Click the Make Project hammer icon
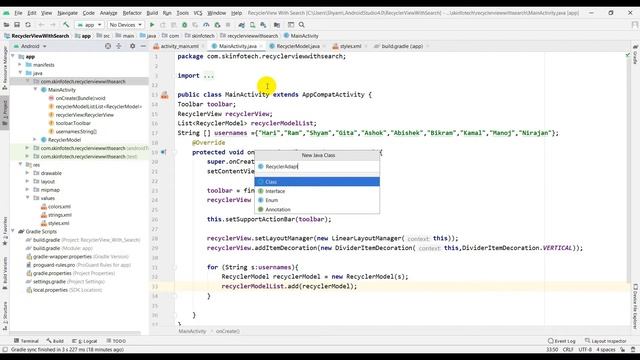 tap(66, 25)
